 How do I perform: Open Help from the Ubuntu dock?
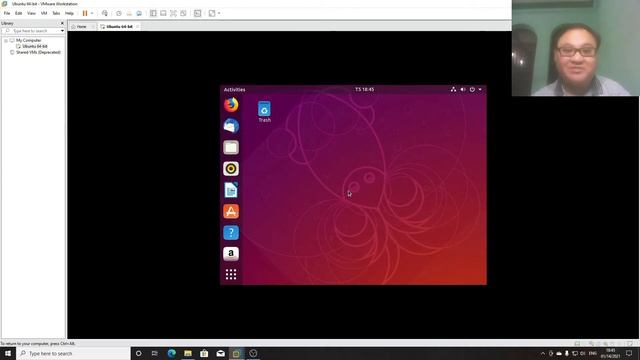(x=231, y=233)
